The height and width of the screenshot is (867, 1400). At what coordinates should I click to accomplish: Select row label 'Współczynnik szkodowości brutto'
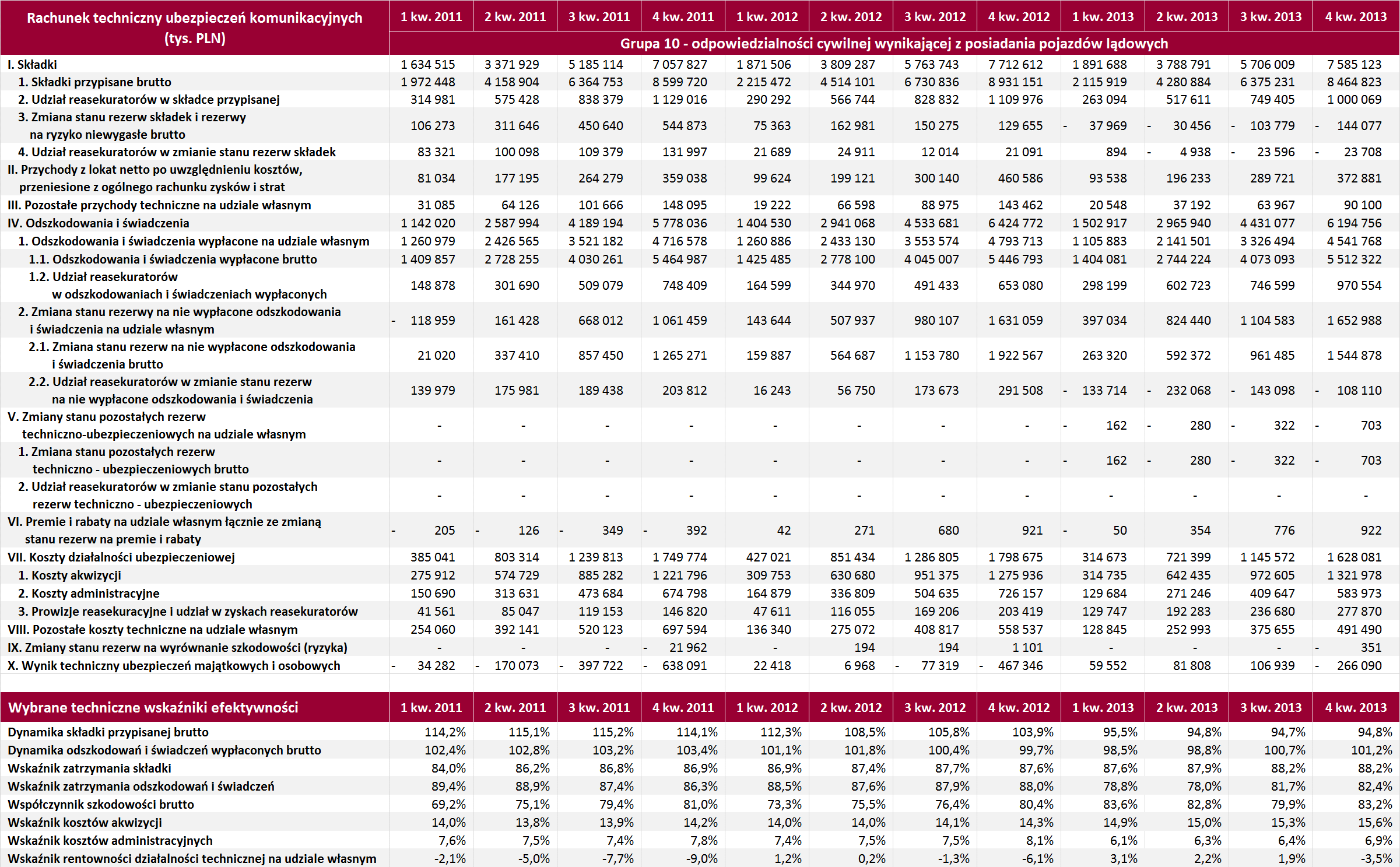point(101,805)
